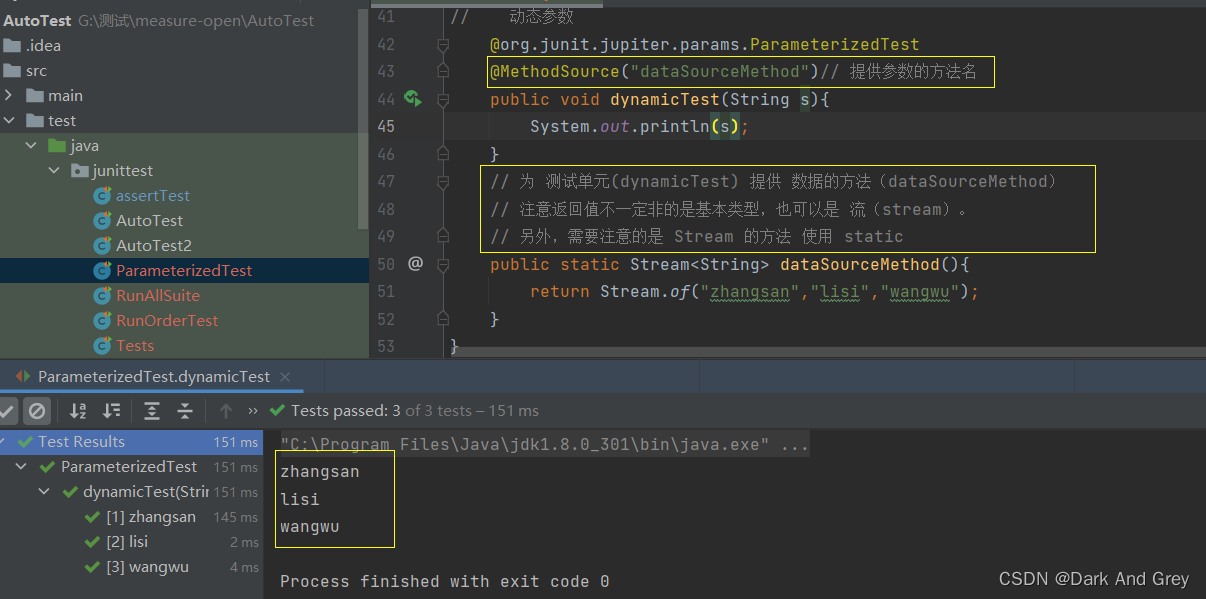Click the class icon beside assertTest
The height and width of the screenshot is (599, 1206).
(x=102, y=196)
